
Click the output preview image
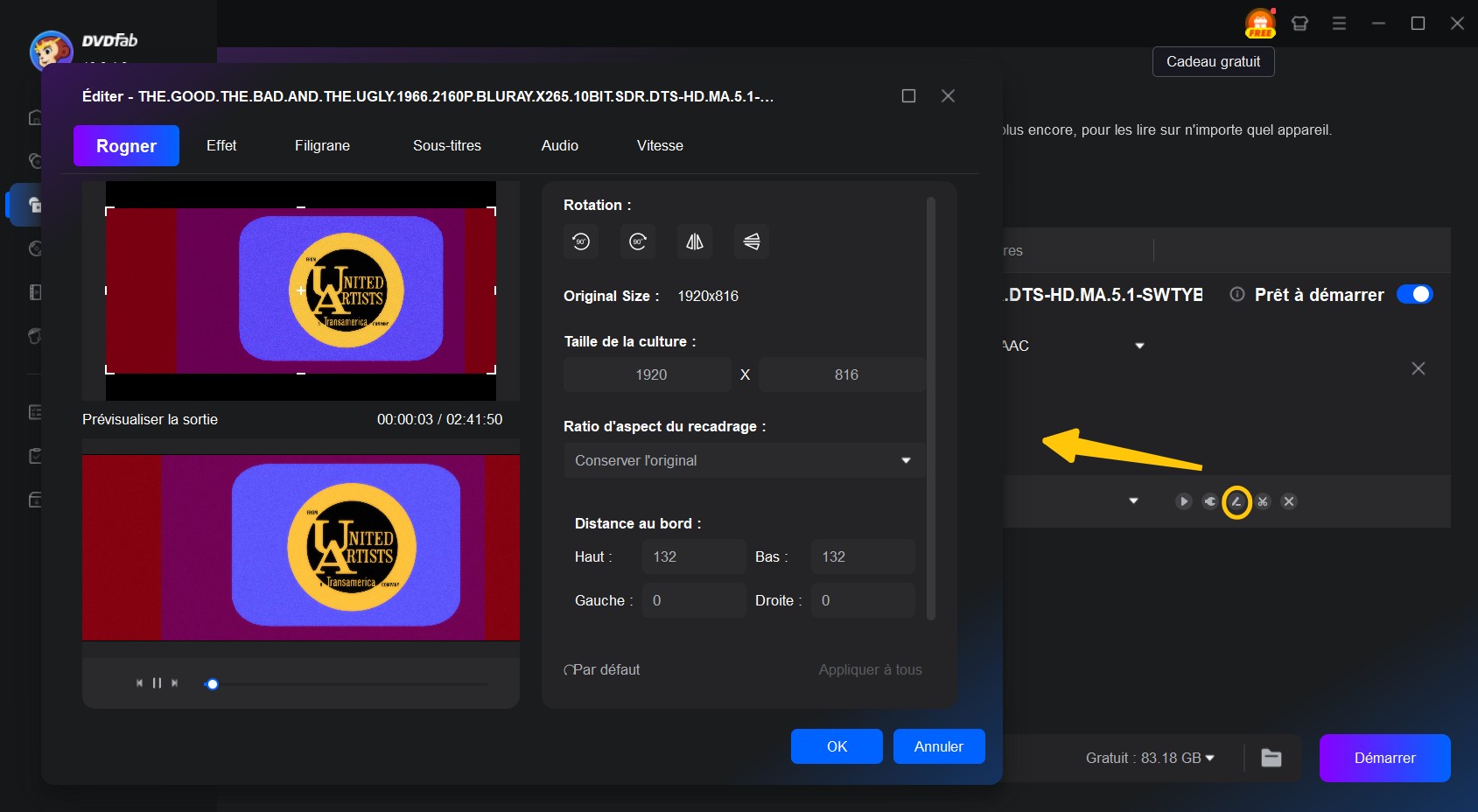(301, 548)
